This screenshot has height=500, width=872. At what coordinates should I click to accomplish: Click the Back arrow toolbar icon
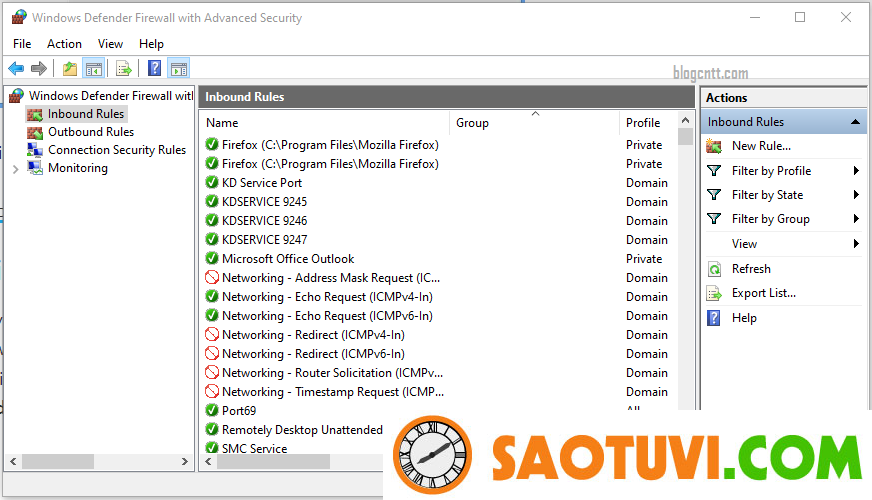[x=16, y=69]
